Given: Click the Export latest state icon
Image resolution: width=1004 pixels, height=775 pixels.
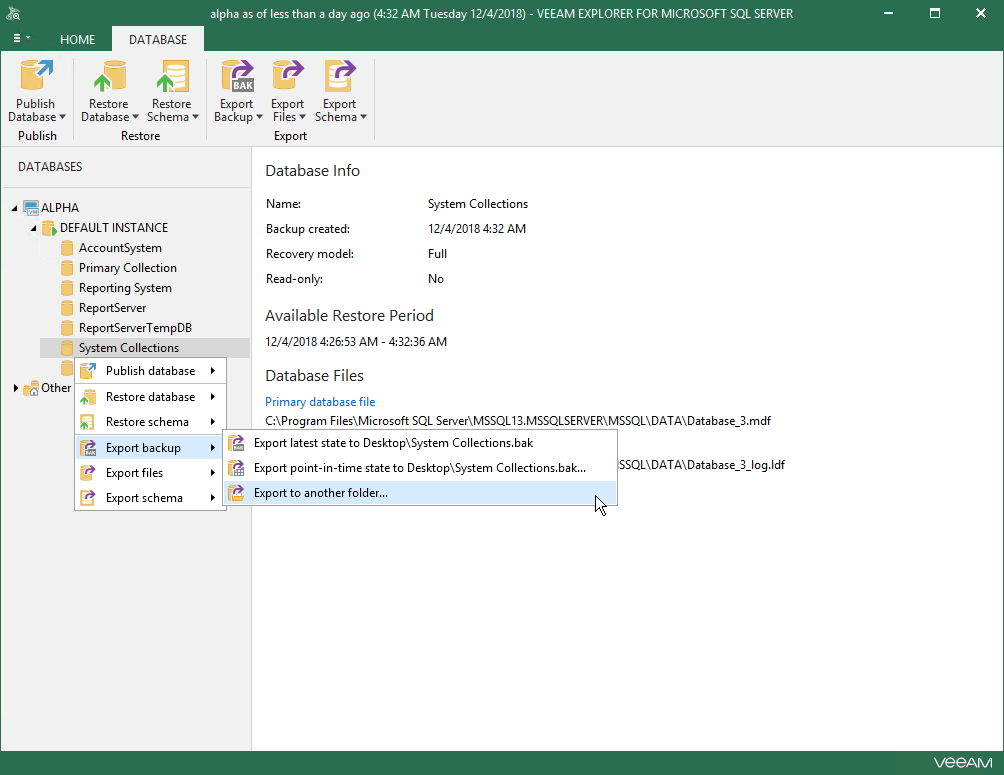Looking at the screenshot, I should point(236,443).
